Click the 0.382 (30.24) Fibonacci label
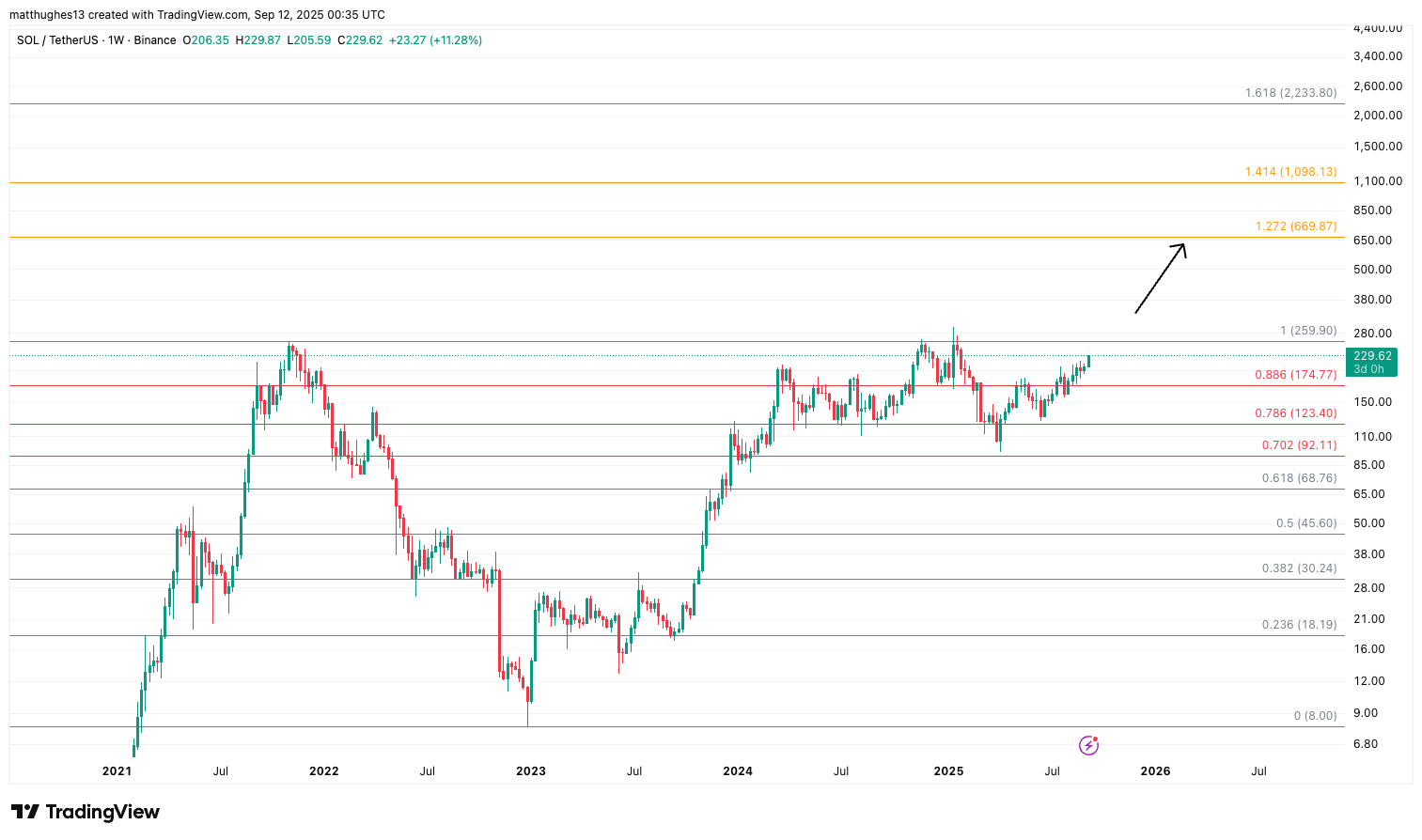This screenshot has width=1422, height=840. [1299, 568]
